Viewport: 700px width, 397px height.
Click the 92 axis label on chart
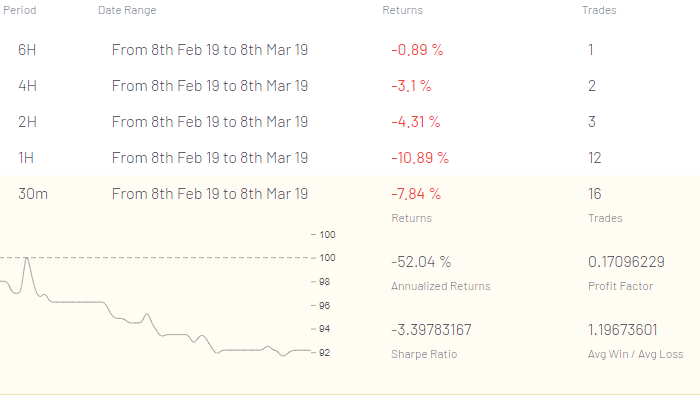[325, 353]
